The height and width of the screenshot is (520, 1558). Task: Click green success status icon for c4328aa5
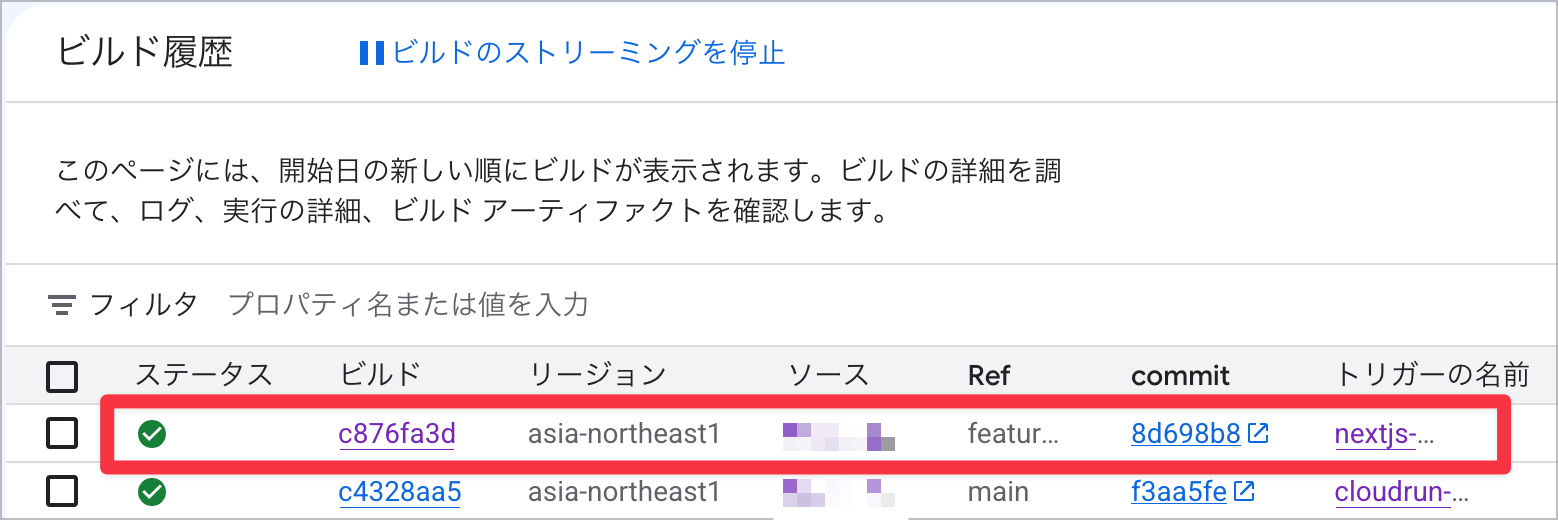click(x=152, y=492)
